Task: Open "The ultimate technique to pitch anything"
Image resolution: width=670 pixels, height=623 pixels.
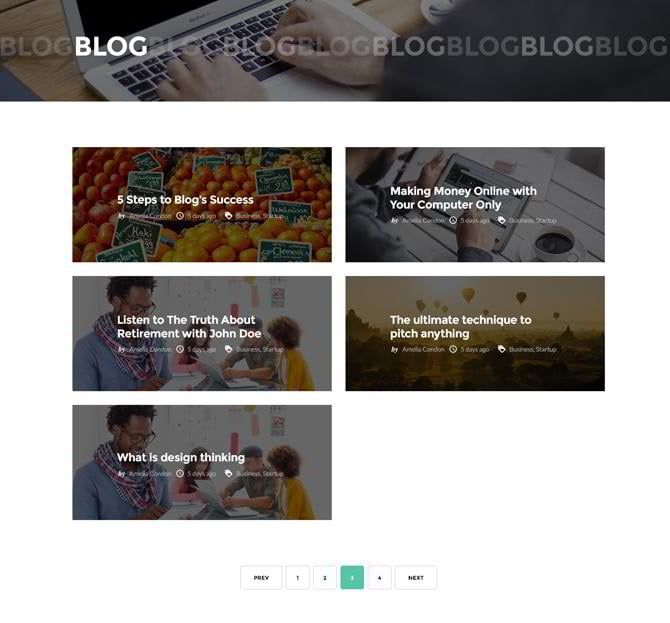Action: pos(461,327)
